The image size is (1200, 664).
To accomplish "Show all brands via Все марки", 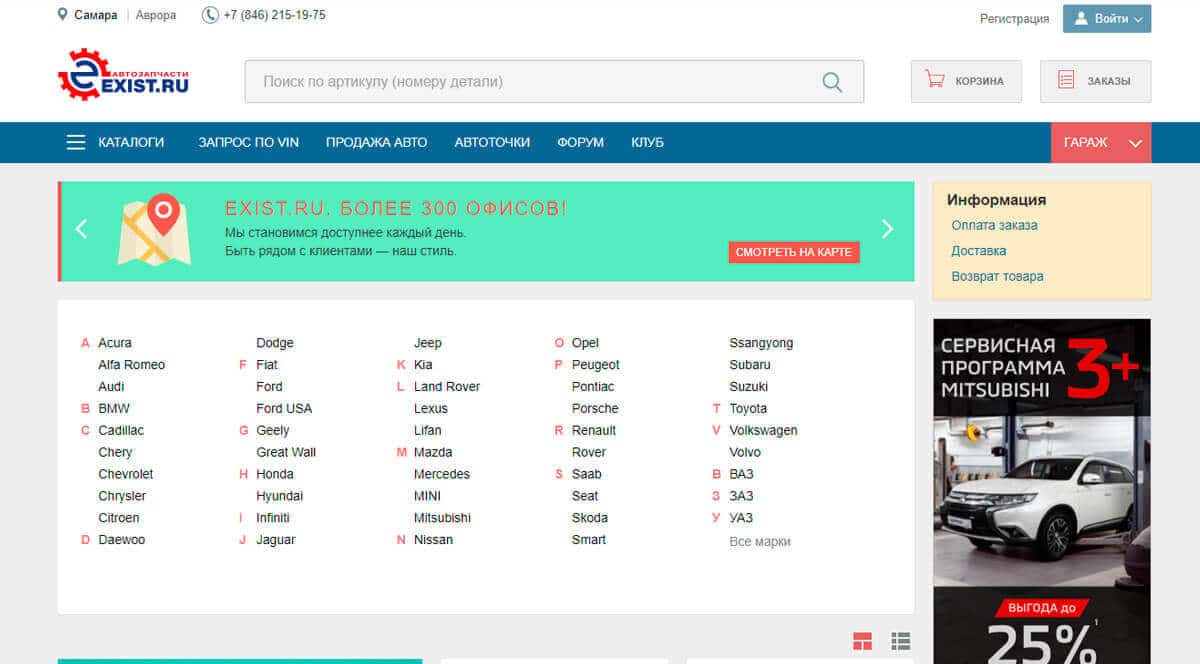I will (x=759, y=541).
